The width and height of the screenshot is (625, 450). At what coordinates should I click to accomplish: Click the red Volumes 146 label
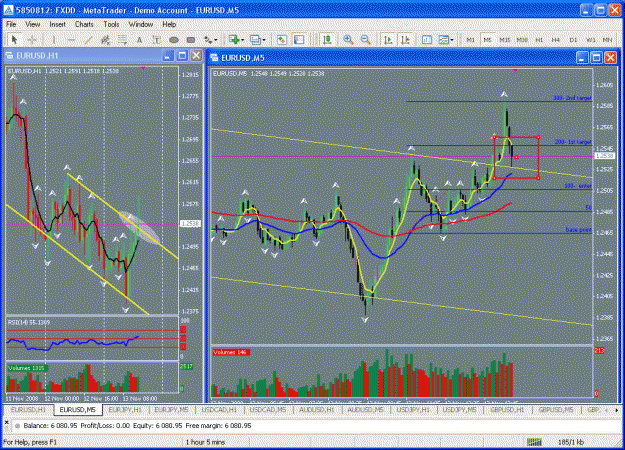click(231, 352)
